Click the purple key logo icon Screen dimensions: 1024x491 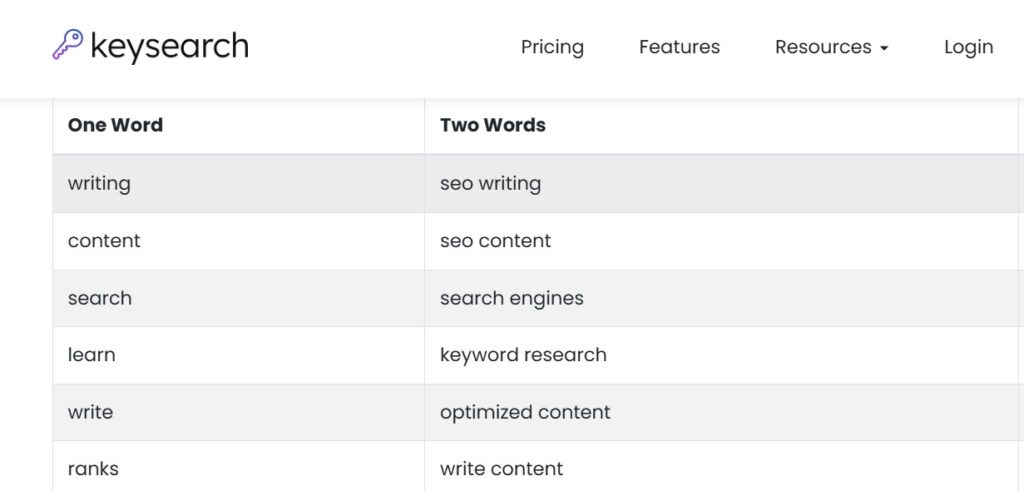click(x=67, y=44)
